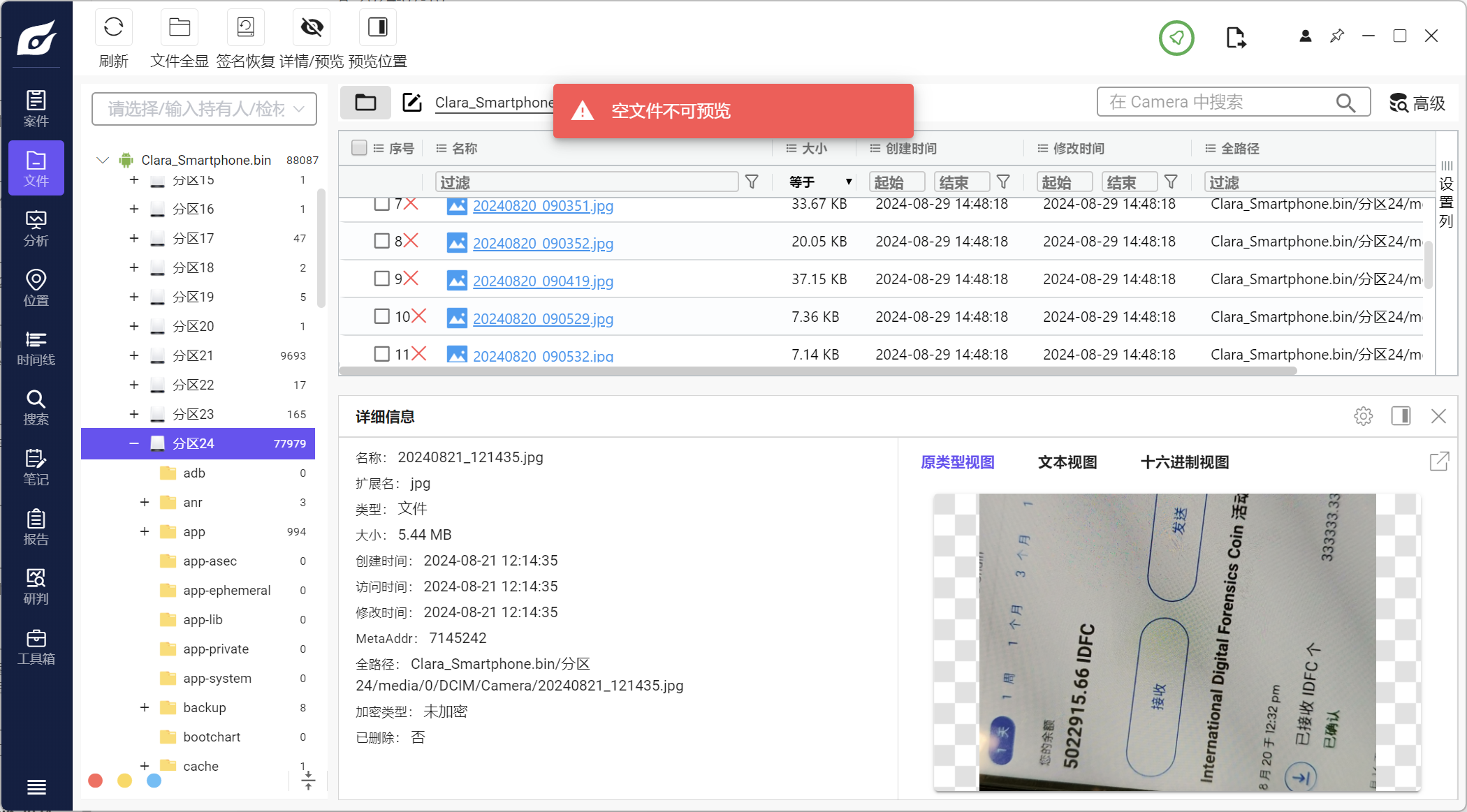This screenshot has height=812, width=1467.
Task: Click the 文件全显 folder icon
Action: pos(180,27)
